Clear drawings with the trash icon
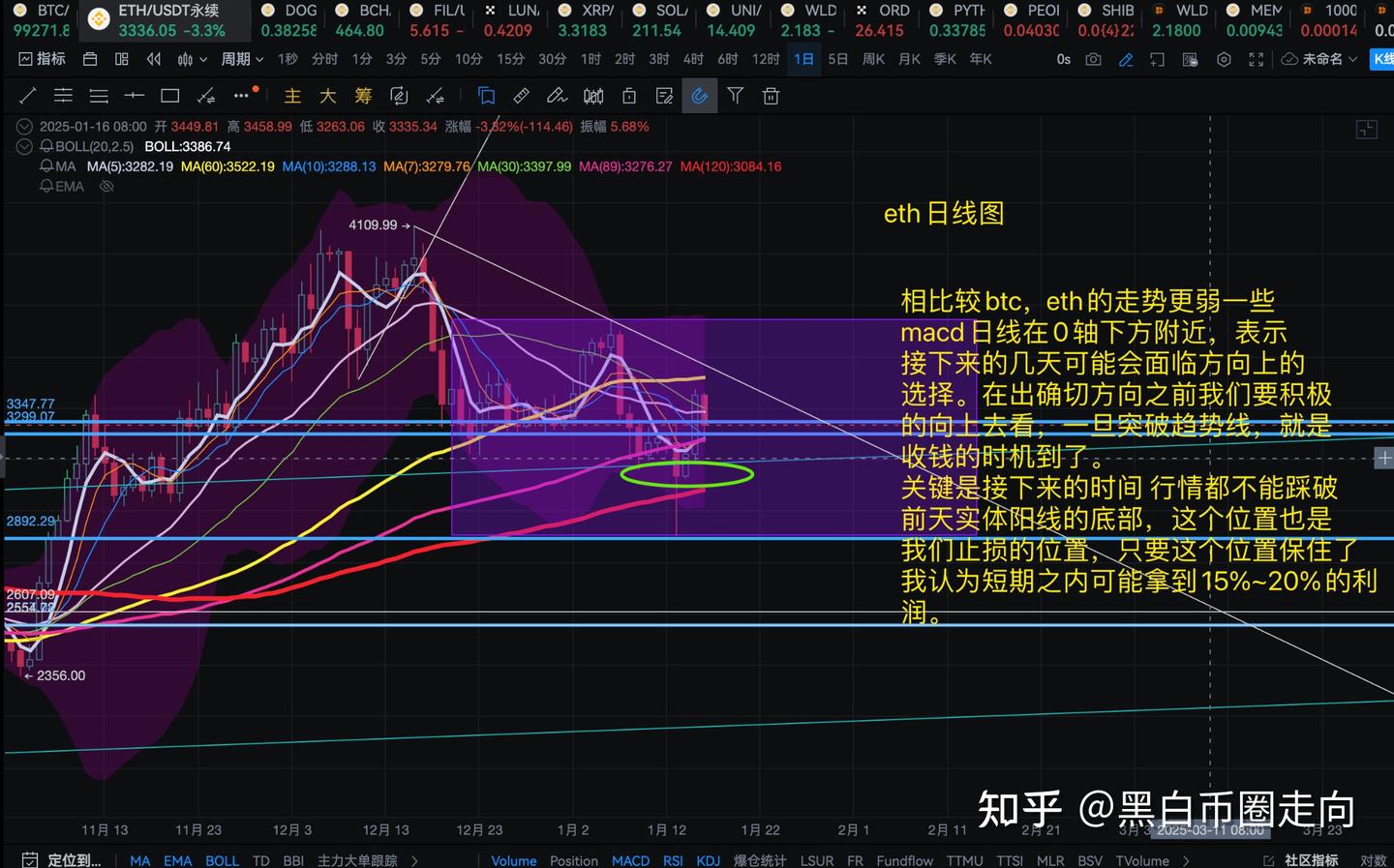 point(771,96)
